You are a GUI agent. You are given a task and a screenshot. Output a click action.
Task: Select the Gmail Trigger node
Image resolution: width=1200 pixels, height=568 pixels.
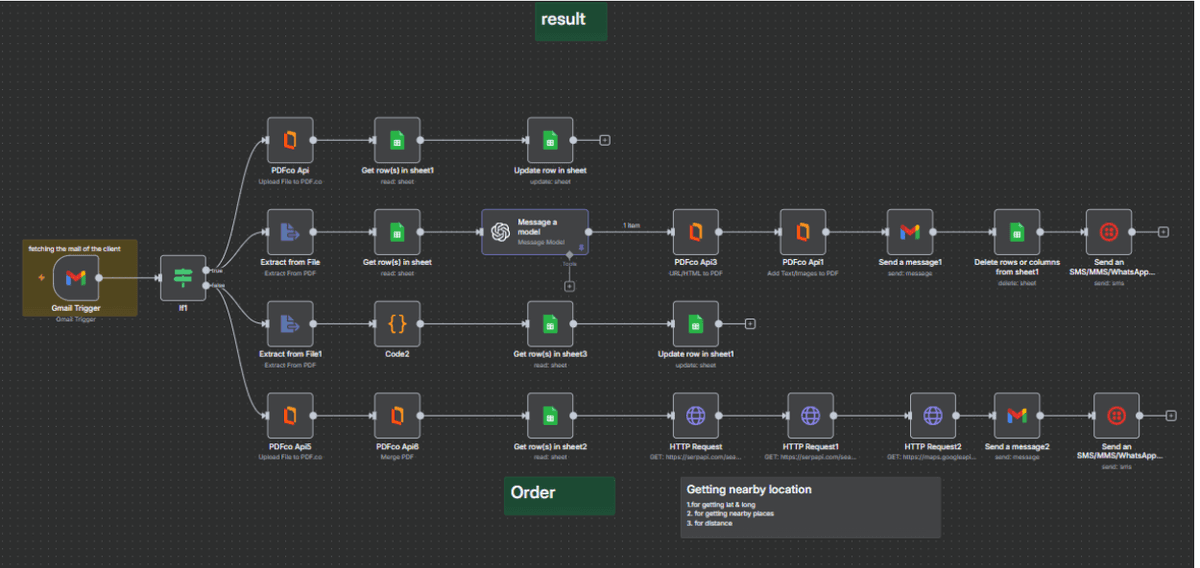(x=76, y=278)
